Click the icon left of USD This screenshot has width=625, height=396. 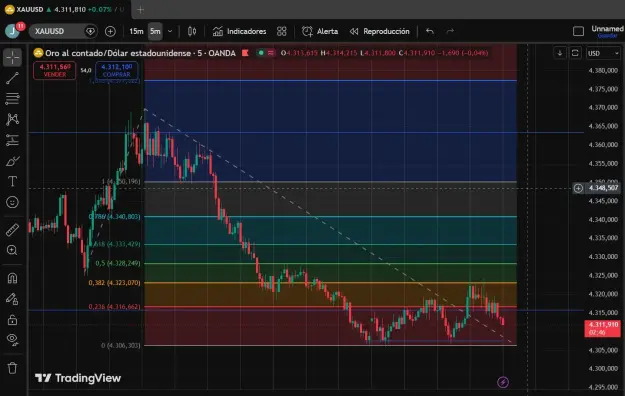point(575,53)
